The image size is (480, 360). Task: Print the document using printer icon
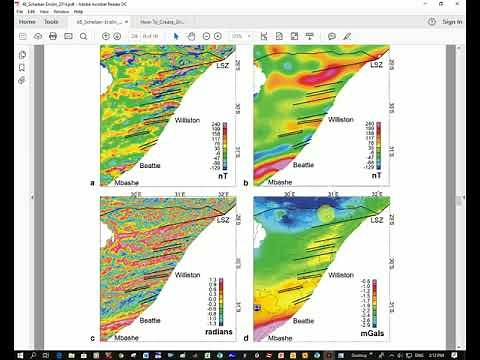click(x=53, y=36)
